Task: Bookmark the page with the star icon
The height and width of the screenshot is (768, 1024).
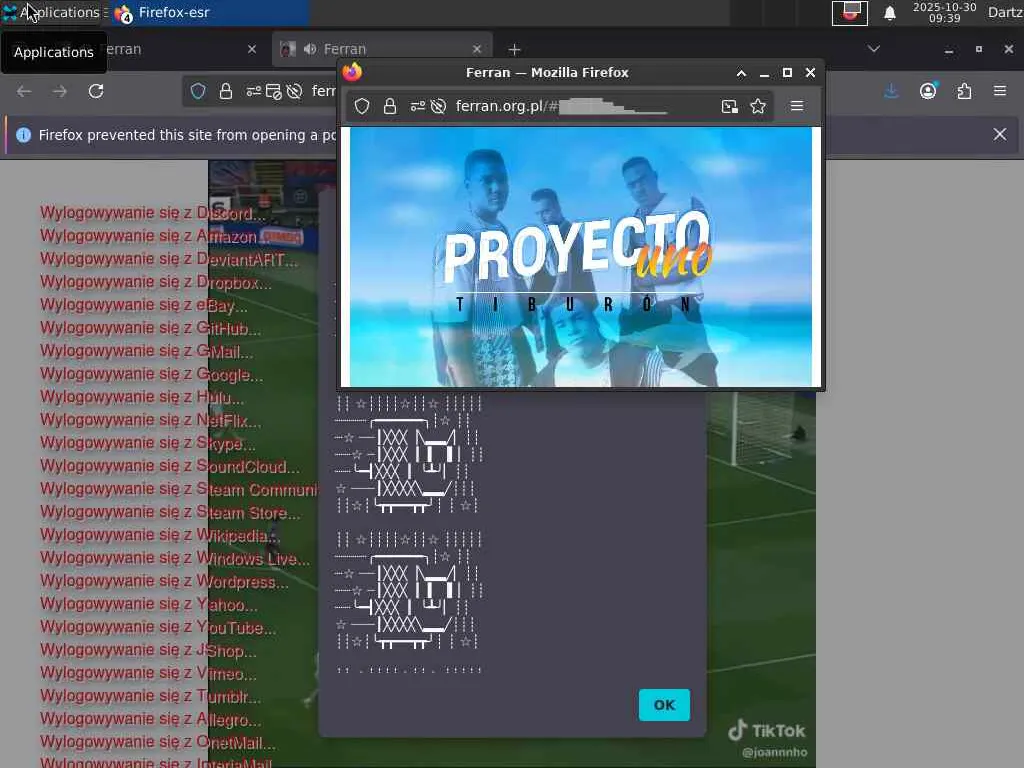Action: coord(758,106)
